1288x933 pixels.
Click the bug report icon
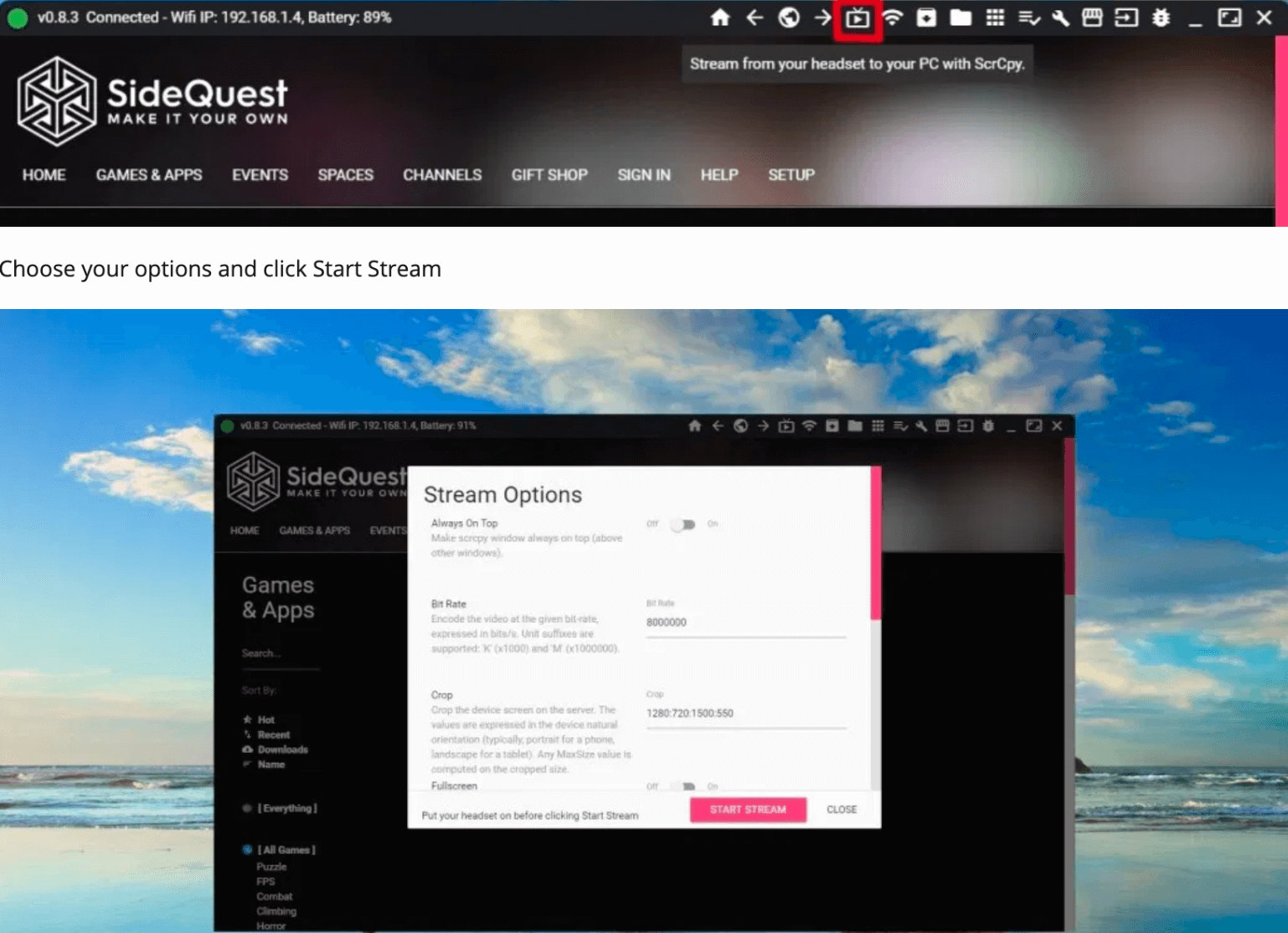(x=1161, y=18)
